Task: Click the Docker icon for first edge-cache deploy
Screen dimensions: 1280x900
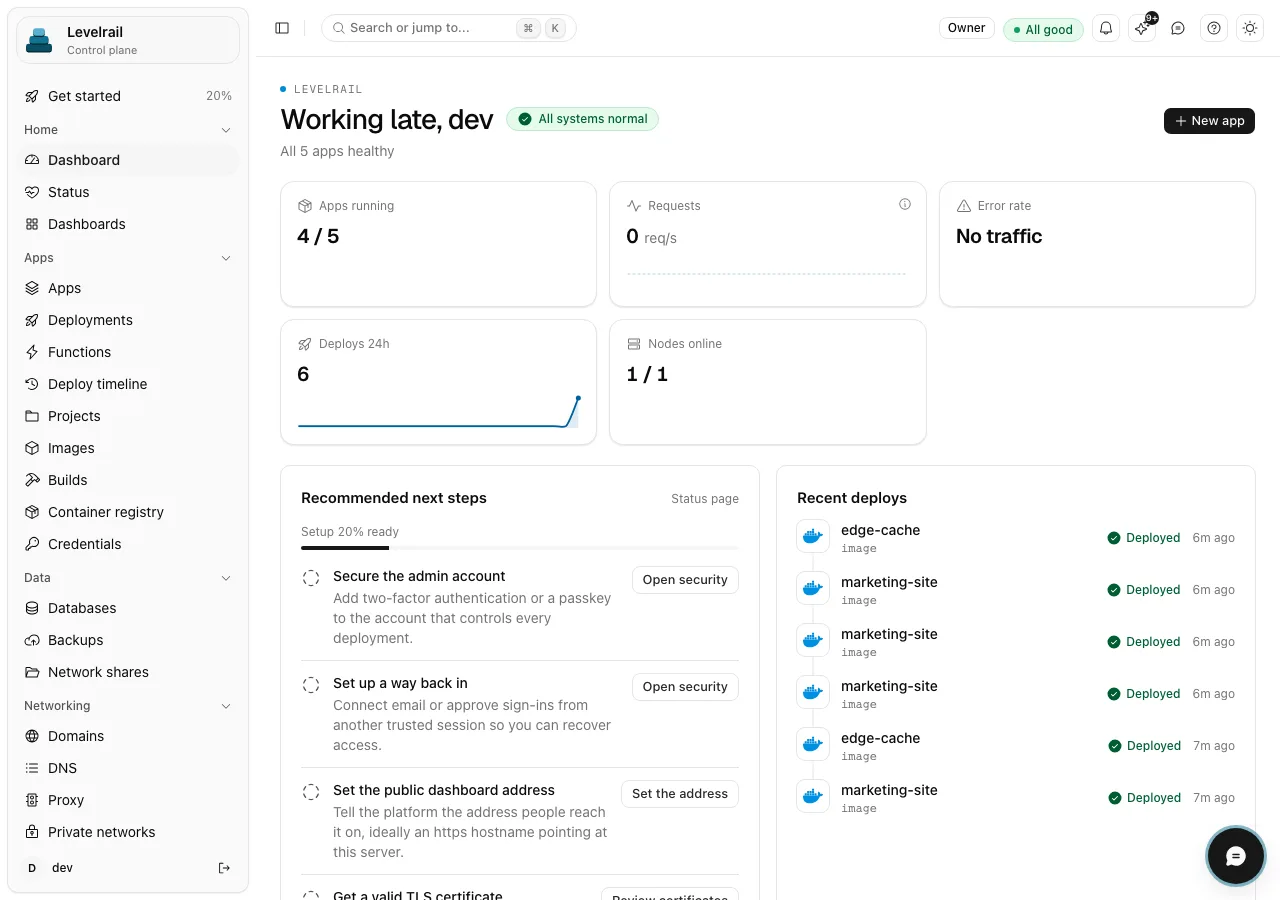Action: pyautogui.click(x=813, y=537)
